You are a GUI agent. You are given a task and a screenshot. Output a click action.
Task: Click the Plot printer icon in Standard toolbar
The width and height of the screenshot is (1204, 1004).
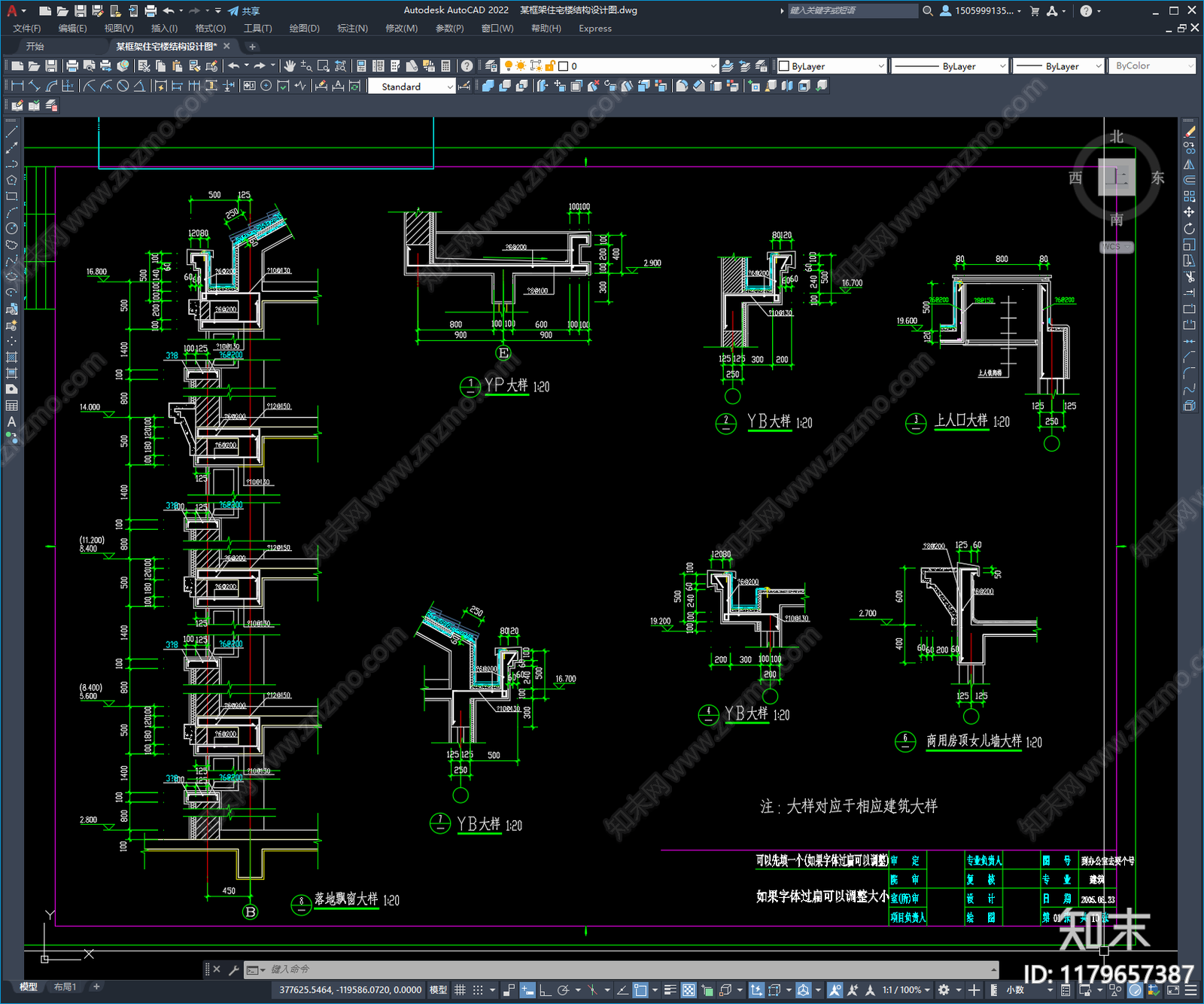coord(72,66)
